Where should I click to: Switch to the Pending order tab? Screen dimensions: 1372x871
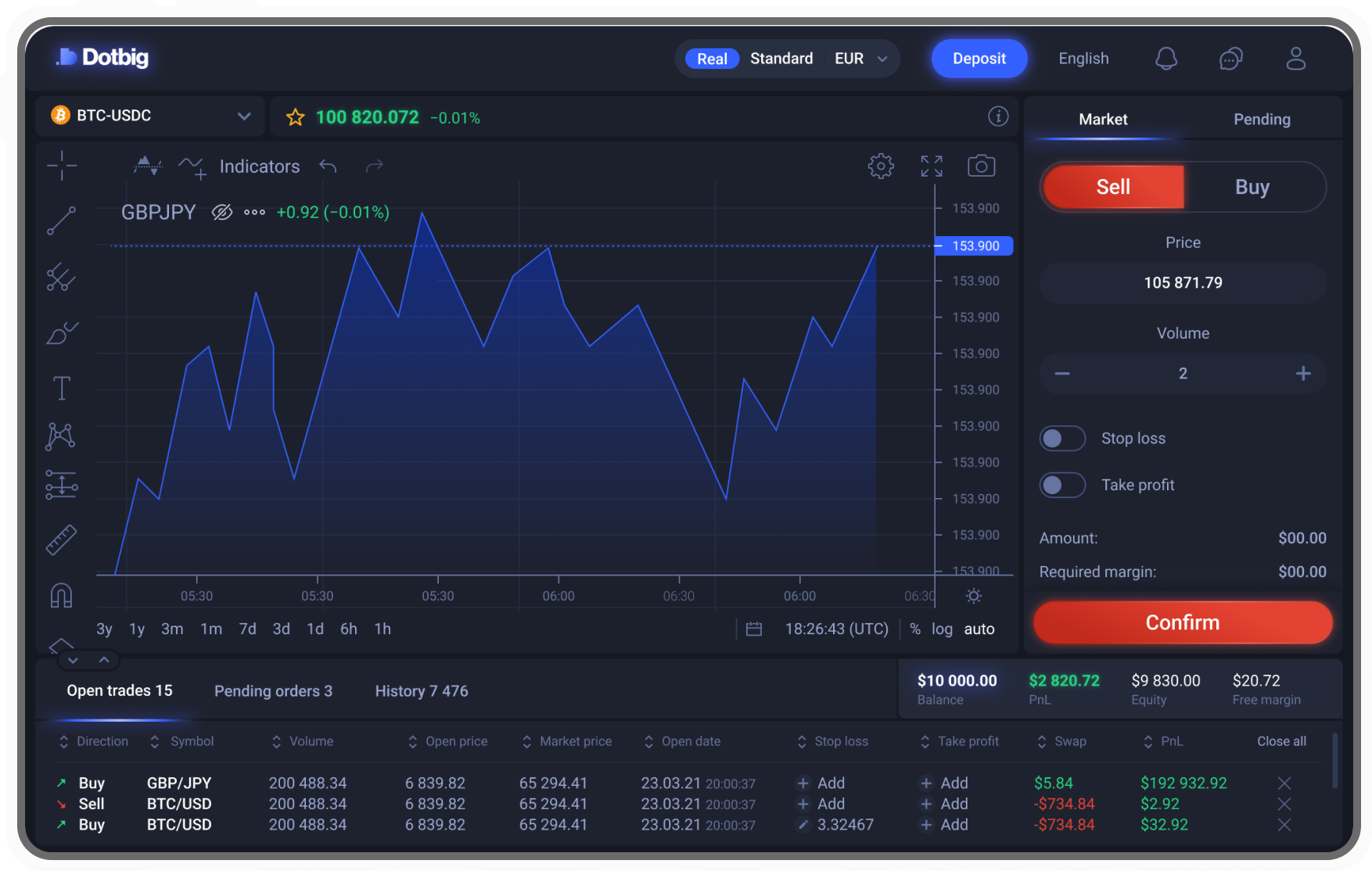pyautogui.click(x=1262, y=120)
